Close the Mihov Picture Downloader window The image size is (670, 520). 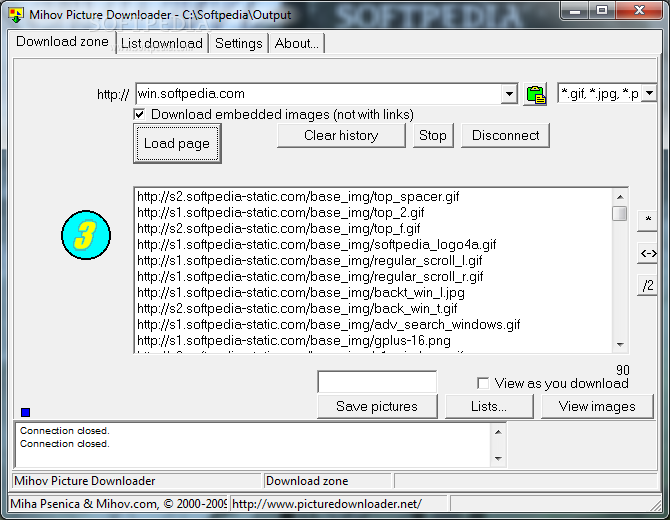coord(639,10)
